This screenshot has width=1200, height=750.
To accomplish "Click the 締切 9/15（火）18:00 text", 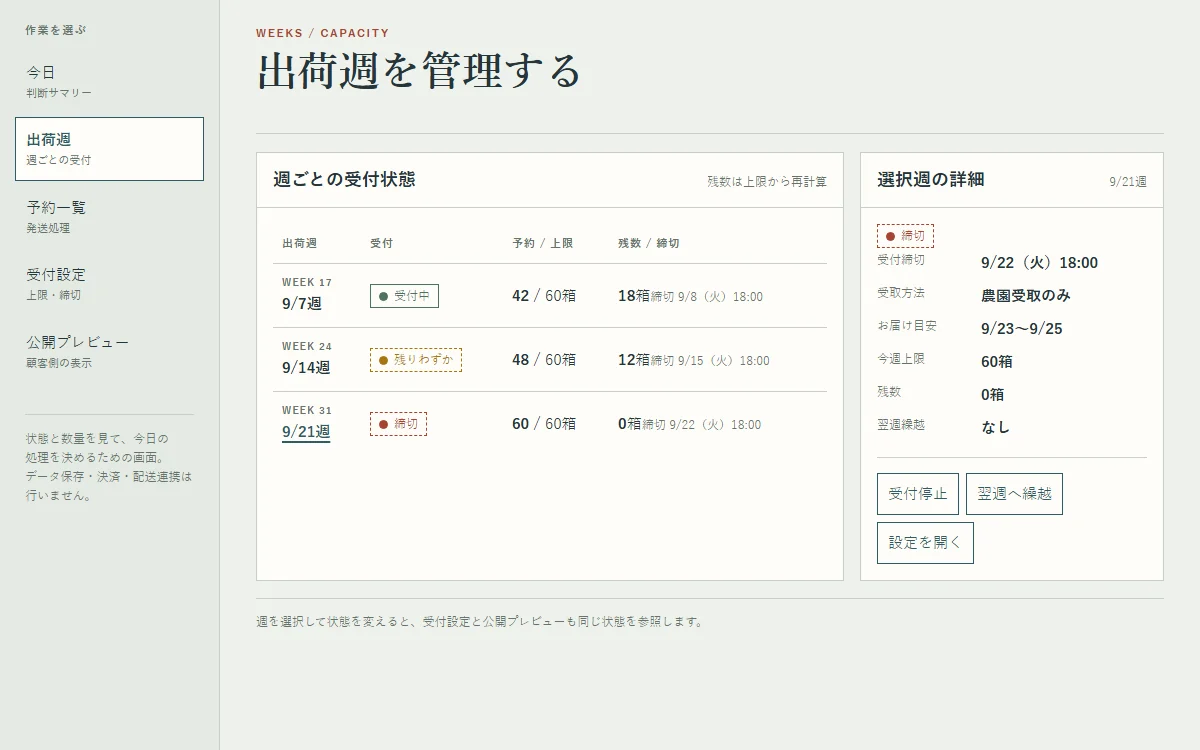I will coord(711,361).
